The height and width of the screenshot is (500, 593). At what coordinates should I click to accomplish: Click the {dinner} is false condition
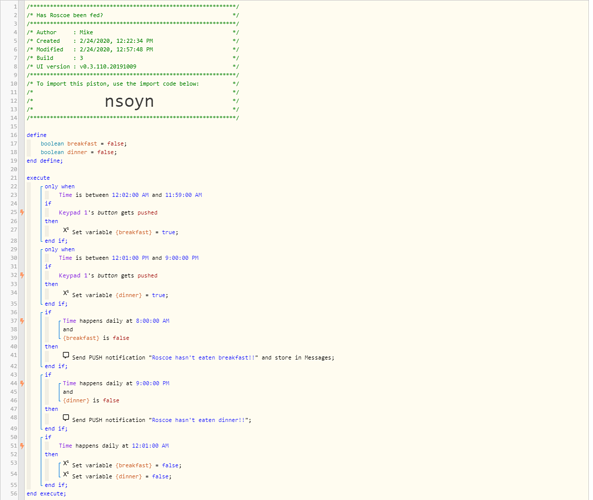tap(91, 401)
